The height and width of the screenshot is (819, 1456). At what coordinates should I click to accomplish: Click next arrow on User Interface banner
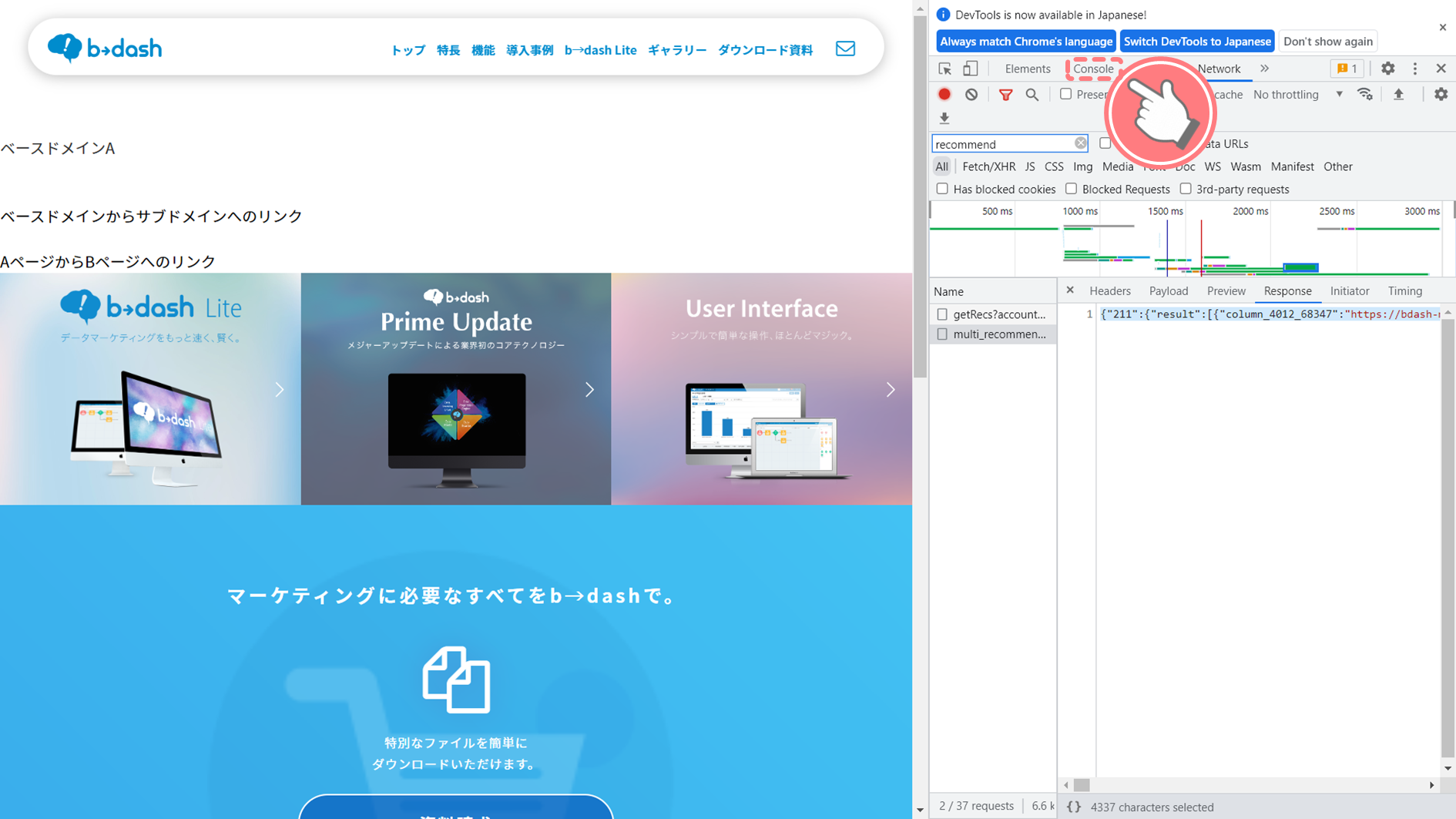coord(891,389)
